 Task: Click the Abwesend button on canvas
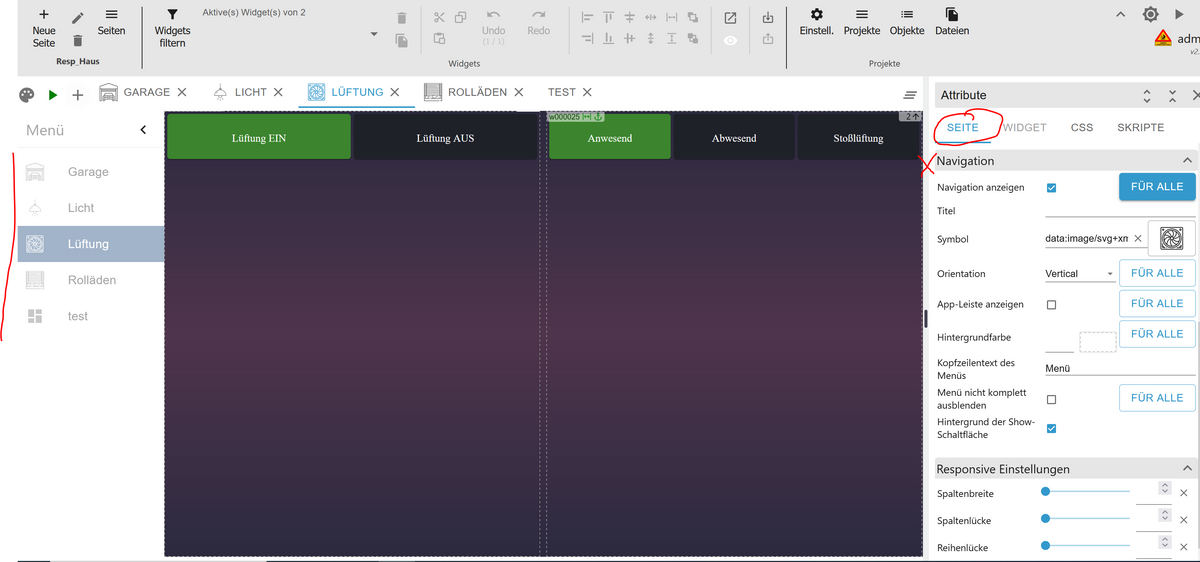pyautogui.click(x=734, y=137)
